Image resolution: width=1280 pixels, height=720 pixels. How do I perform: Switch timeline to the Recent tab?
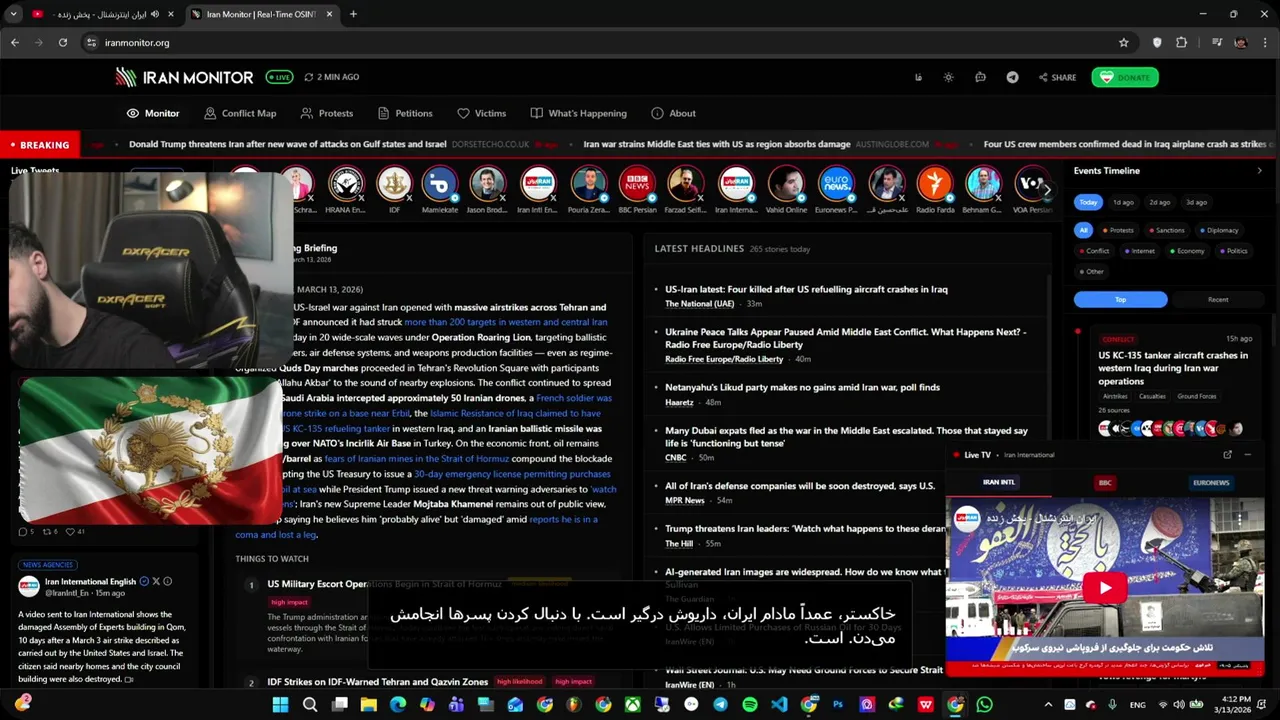pyautogui.click(x=1218, y=299)
